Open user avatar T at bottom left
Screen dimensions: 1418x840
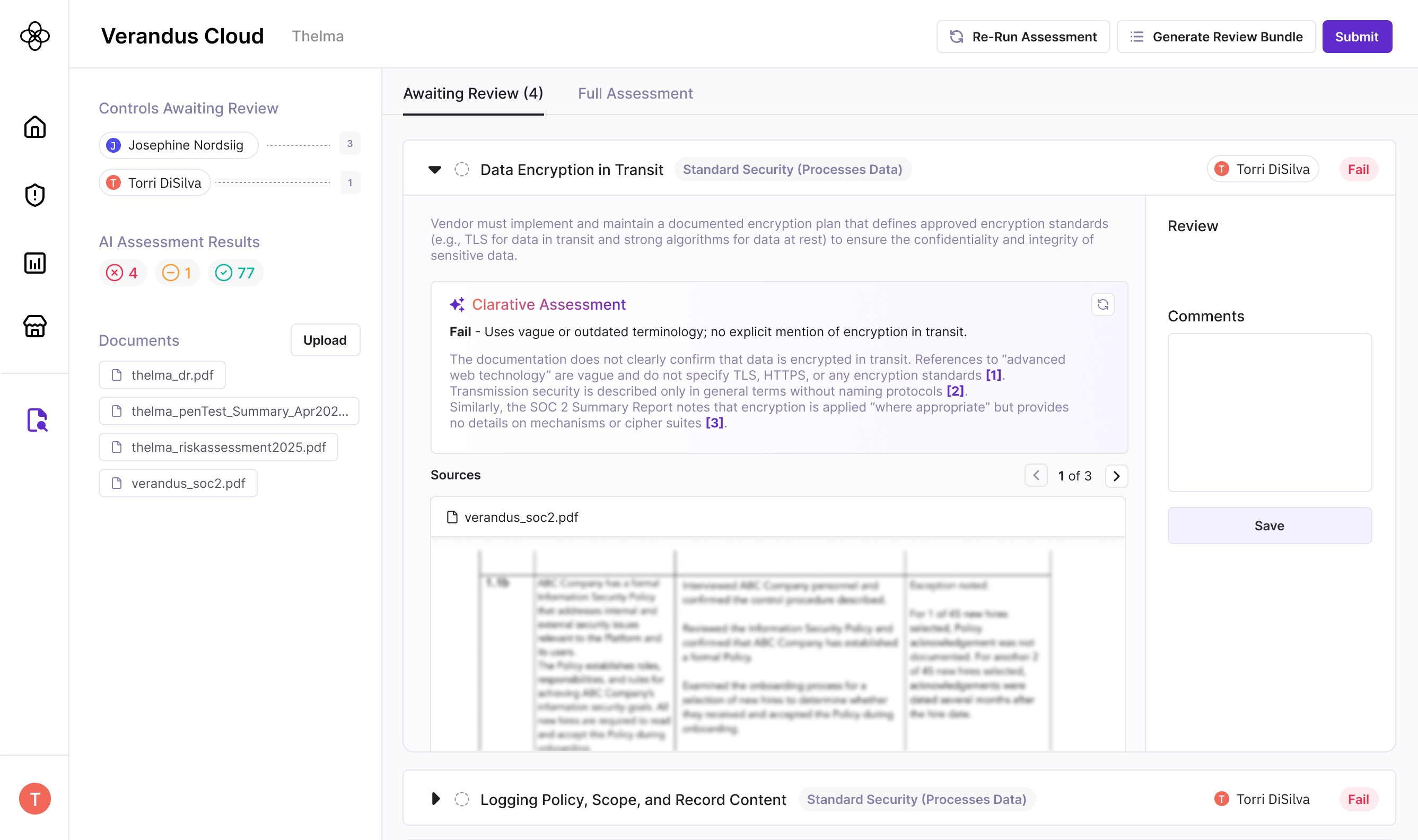point(34,798)
